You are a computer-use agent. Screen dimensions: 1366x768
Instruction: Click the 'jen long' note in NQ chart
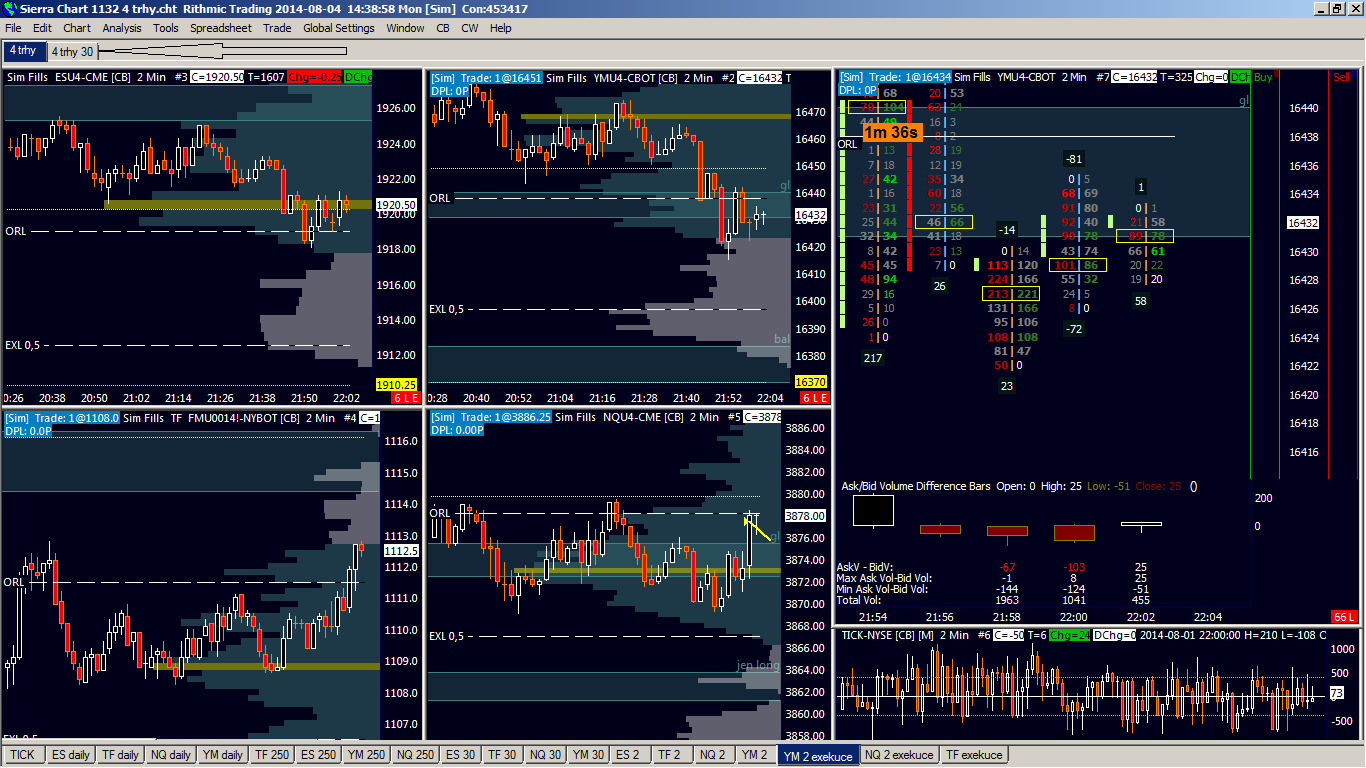pos(758,665)
